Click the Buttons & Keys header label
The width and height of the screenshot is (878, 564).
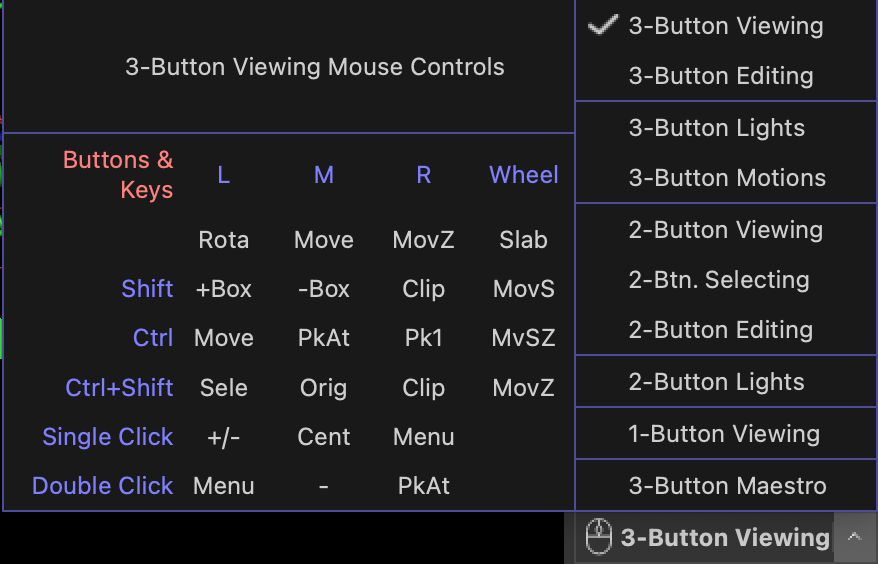pyautogui.click(x=118, y=175)
